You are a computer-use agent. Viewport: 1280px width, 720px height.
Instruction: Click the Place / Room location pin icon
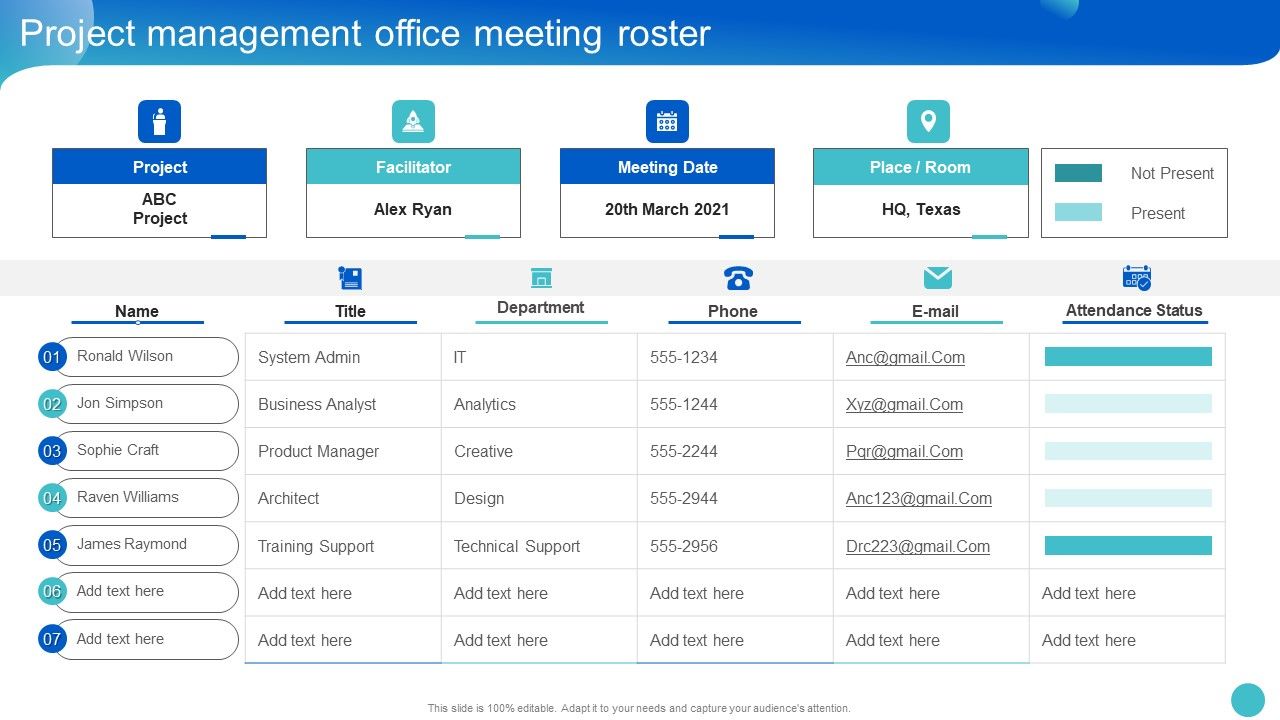928,122
